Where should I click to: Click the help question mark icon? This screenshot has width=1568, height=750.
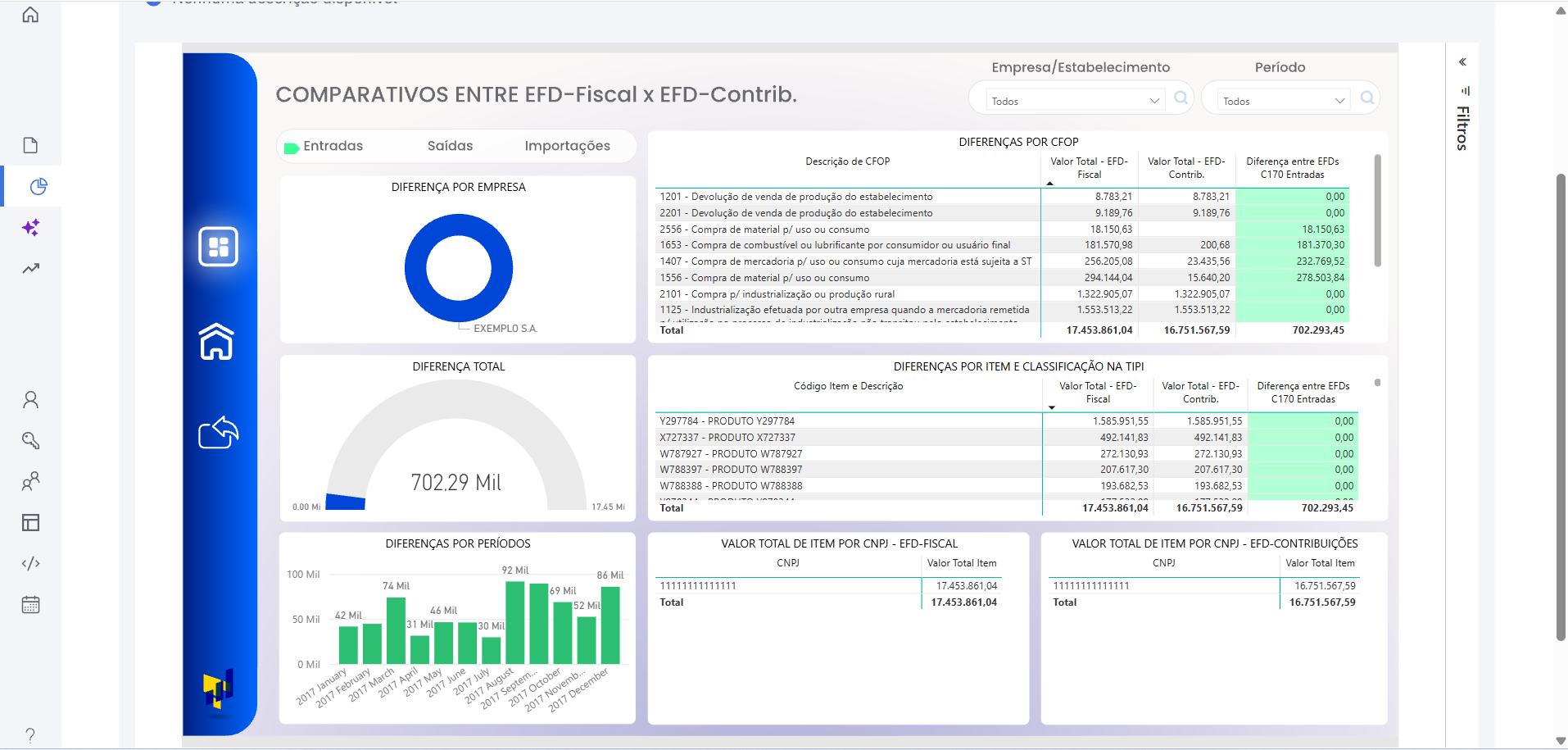[x=30, y=735]
